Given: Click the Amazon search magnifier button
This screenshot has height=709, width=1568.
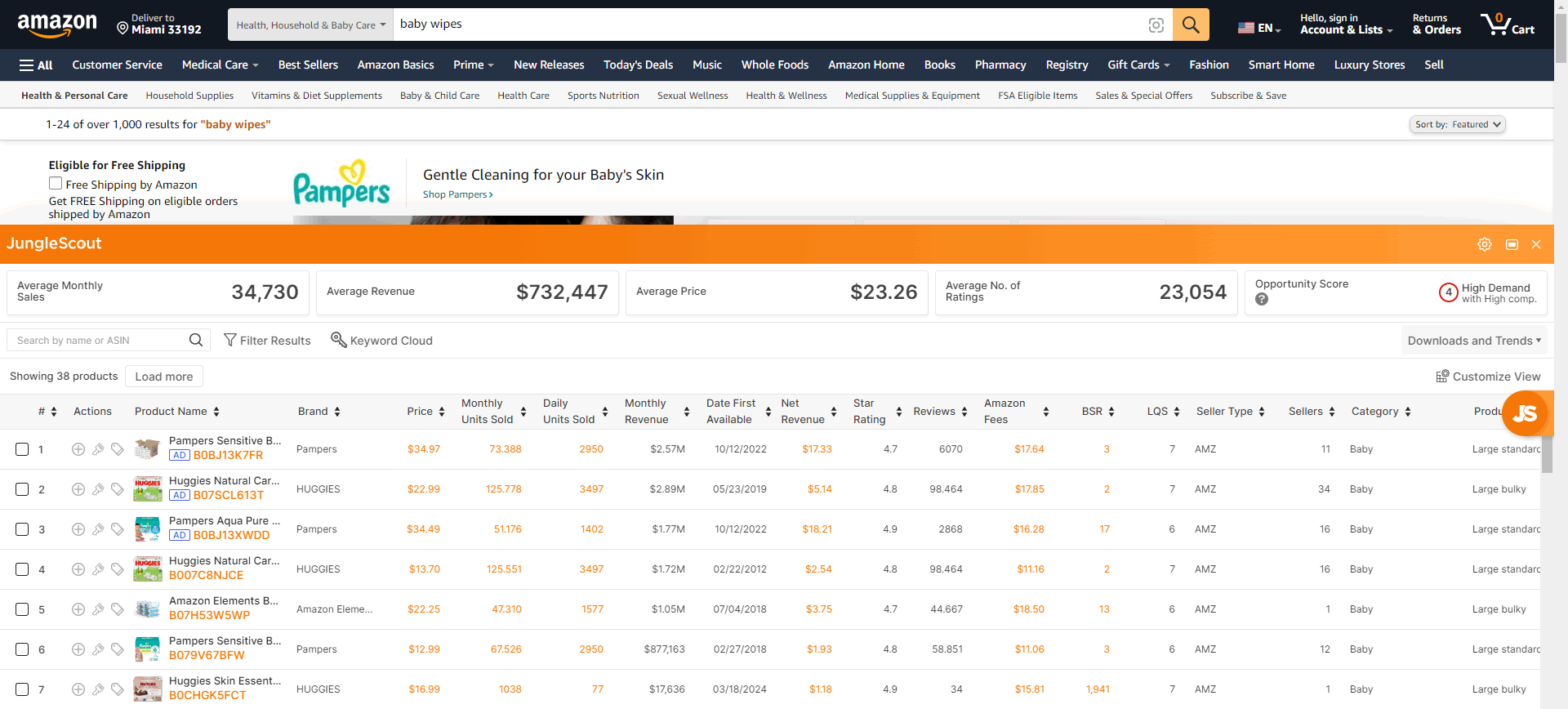Looking at the screenshot, I should coord(1191,25).
